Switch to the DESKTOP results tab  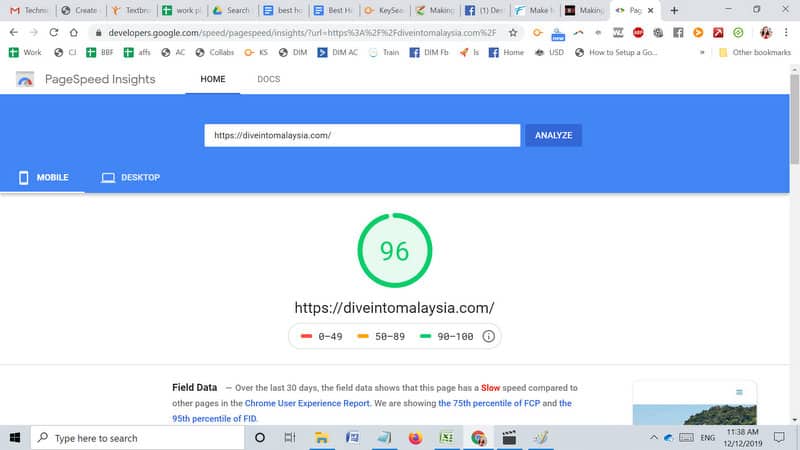point(130,177)
